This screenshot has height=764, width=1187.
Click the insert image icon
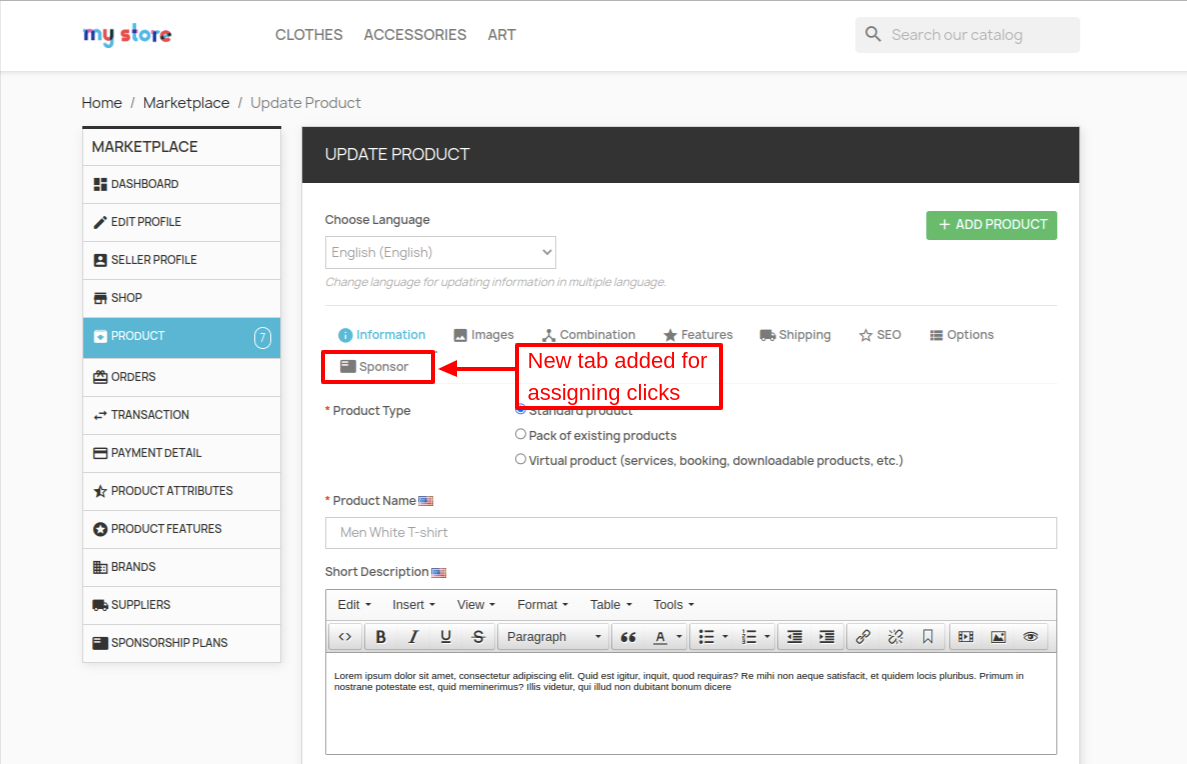pyautogui.click(x=998, y=637)
